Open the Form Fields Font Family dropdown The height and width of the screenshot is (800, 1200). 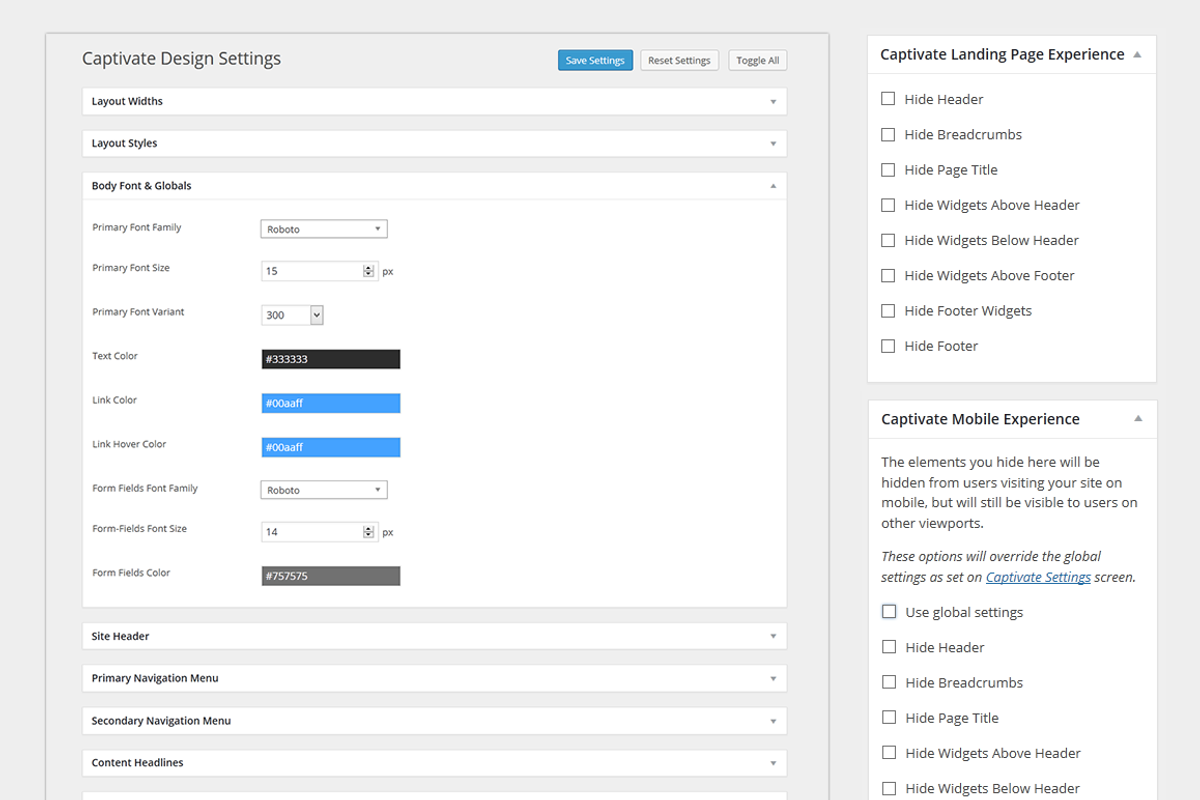(324, 490)
